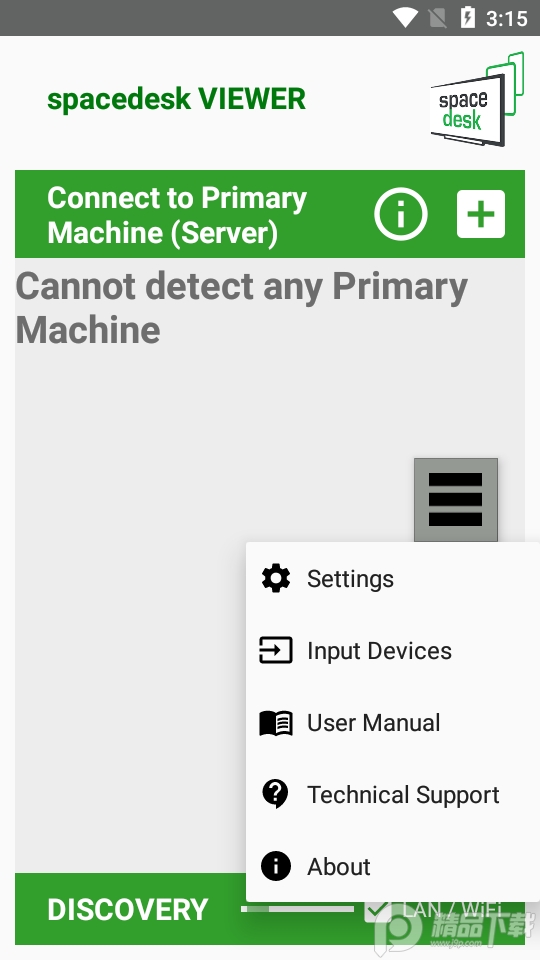
Task: Click the Input Devices arrow icon
Action: click(276, 650)
